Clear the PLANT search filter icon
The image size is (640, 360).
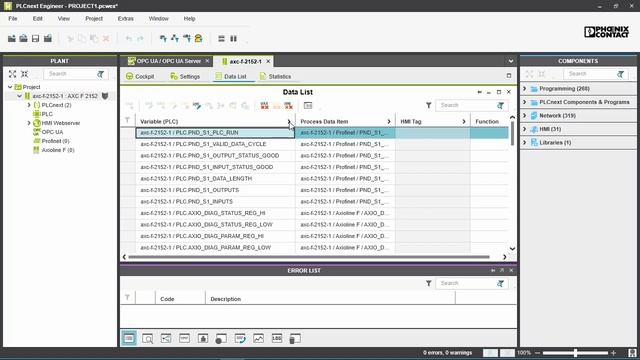100,74
